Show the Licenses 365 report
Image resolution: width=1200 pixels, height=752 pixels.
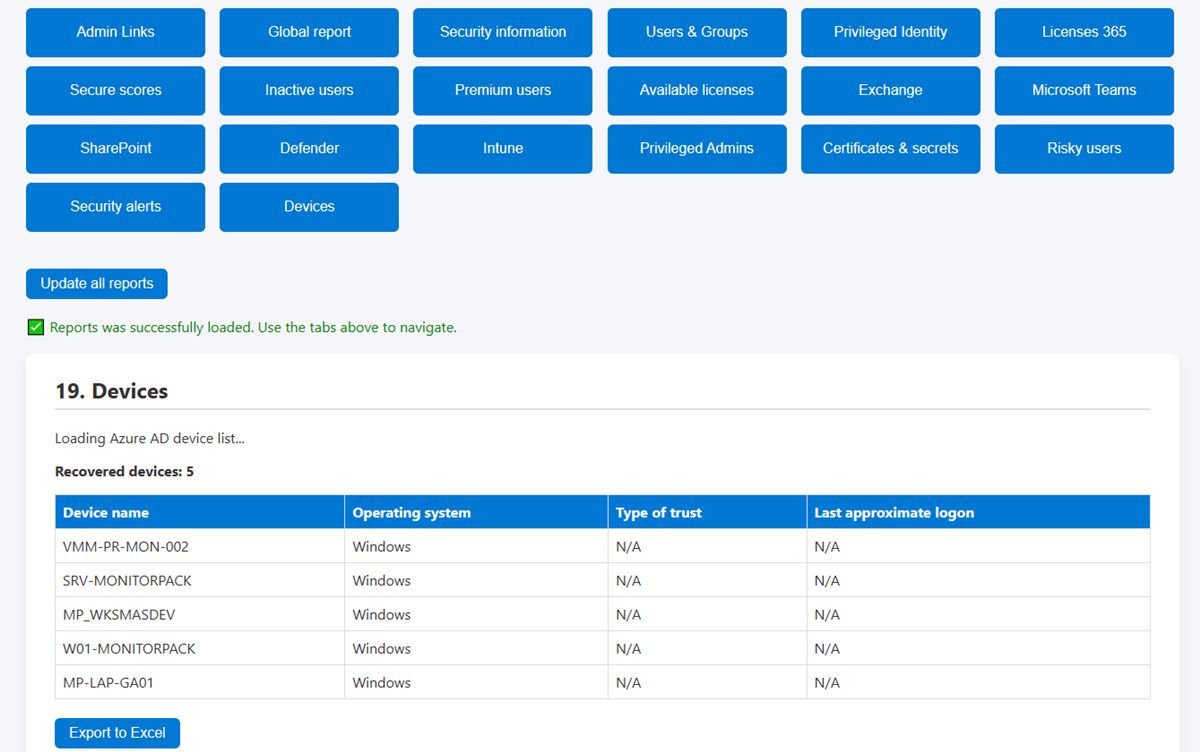coord(1084,32)
